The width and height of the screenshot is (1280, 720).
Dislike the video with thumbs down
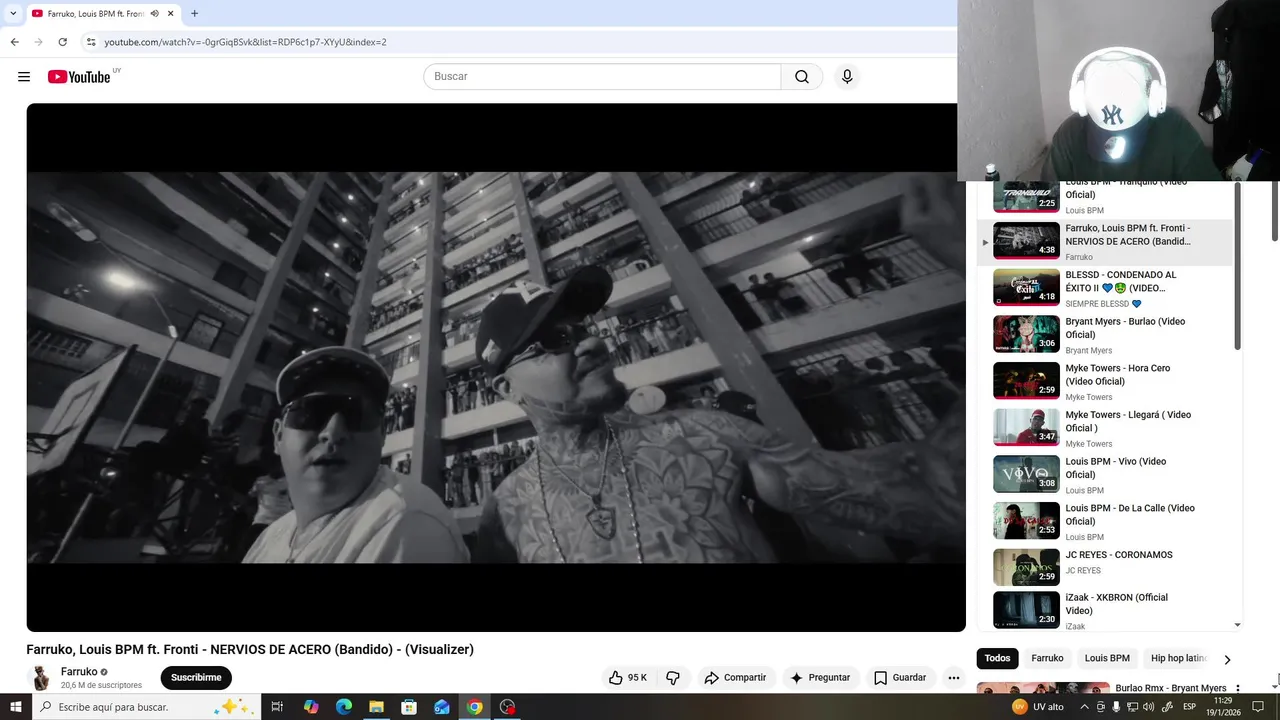[x=673, y=677]
